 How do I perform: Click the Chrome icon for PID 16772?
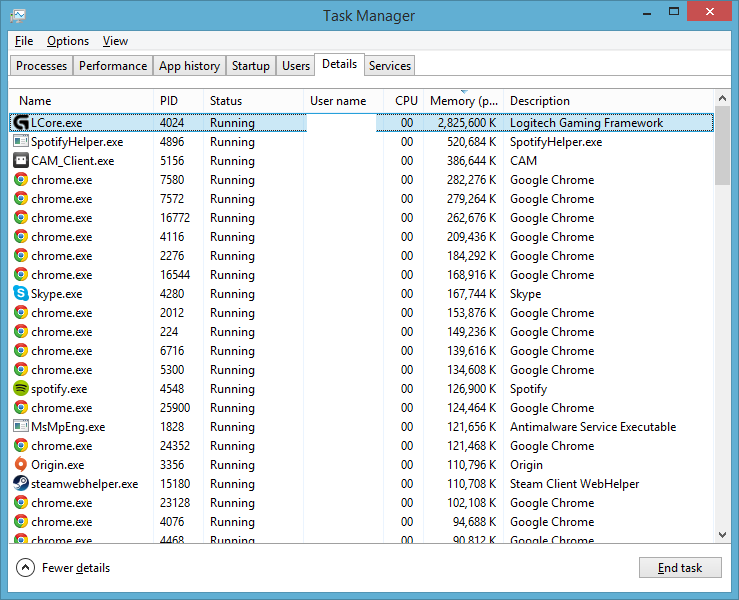coord(21,217)
